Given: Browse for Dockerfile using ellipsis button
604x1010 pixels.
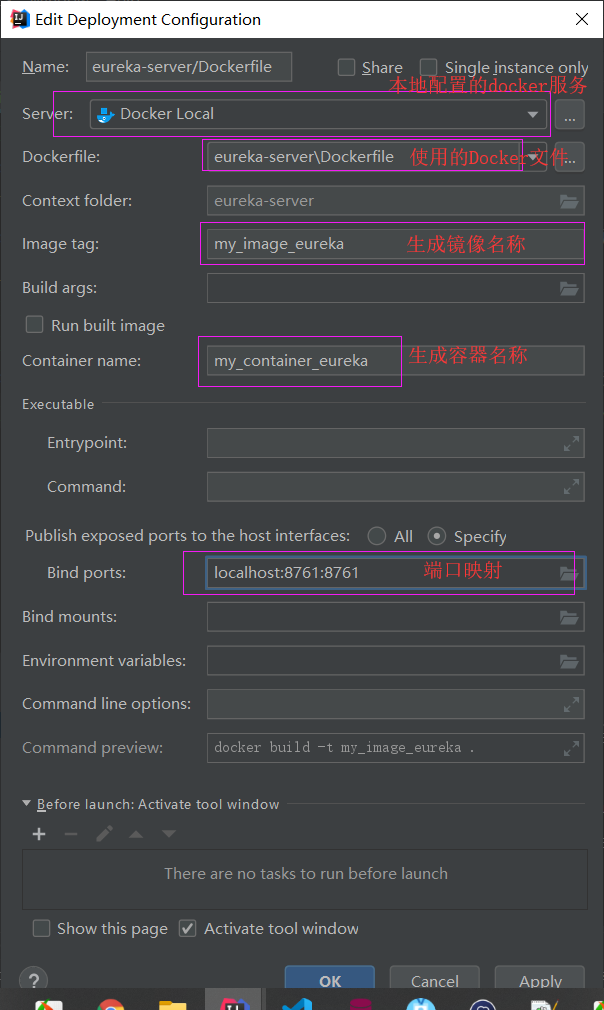Looking at the screenshot, I should (569, 157).
